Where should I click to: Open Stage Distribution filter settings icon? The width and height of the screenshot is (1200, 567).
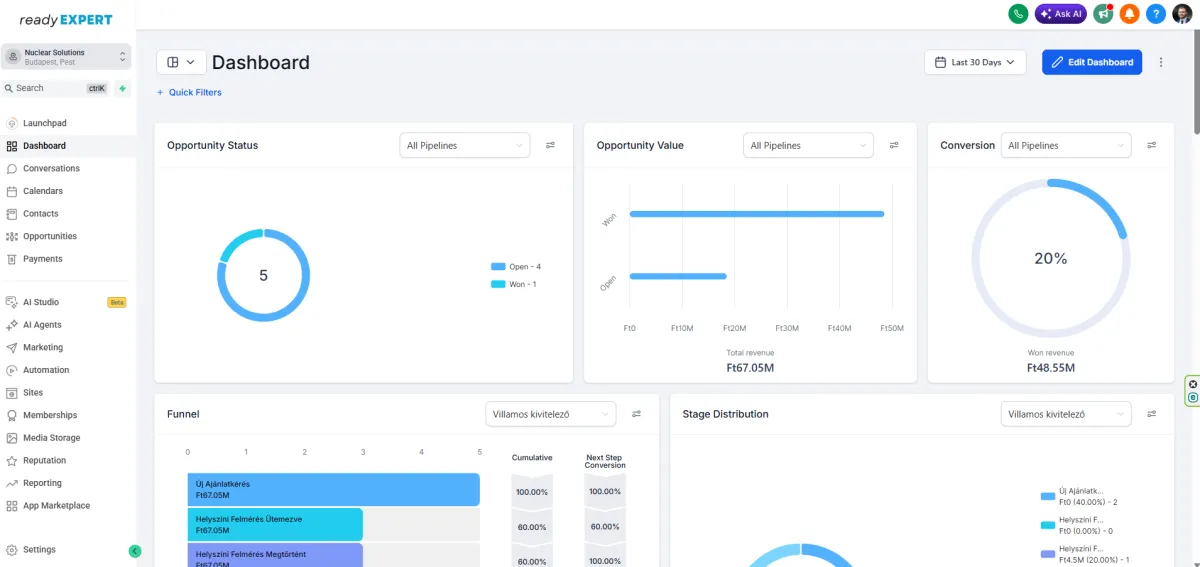point(1152,414)
